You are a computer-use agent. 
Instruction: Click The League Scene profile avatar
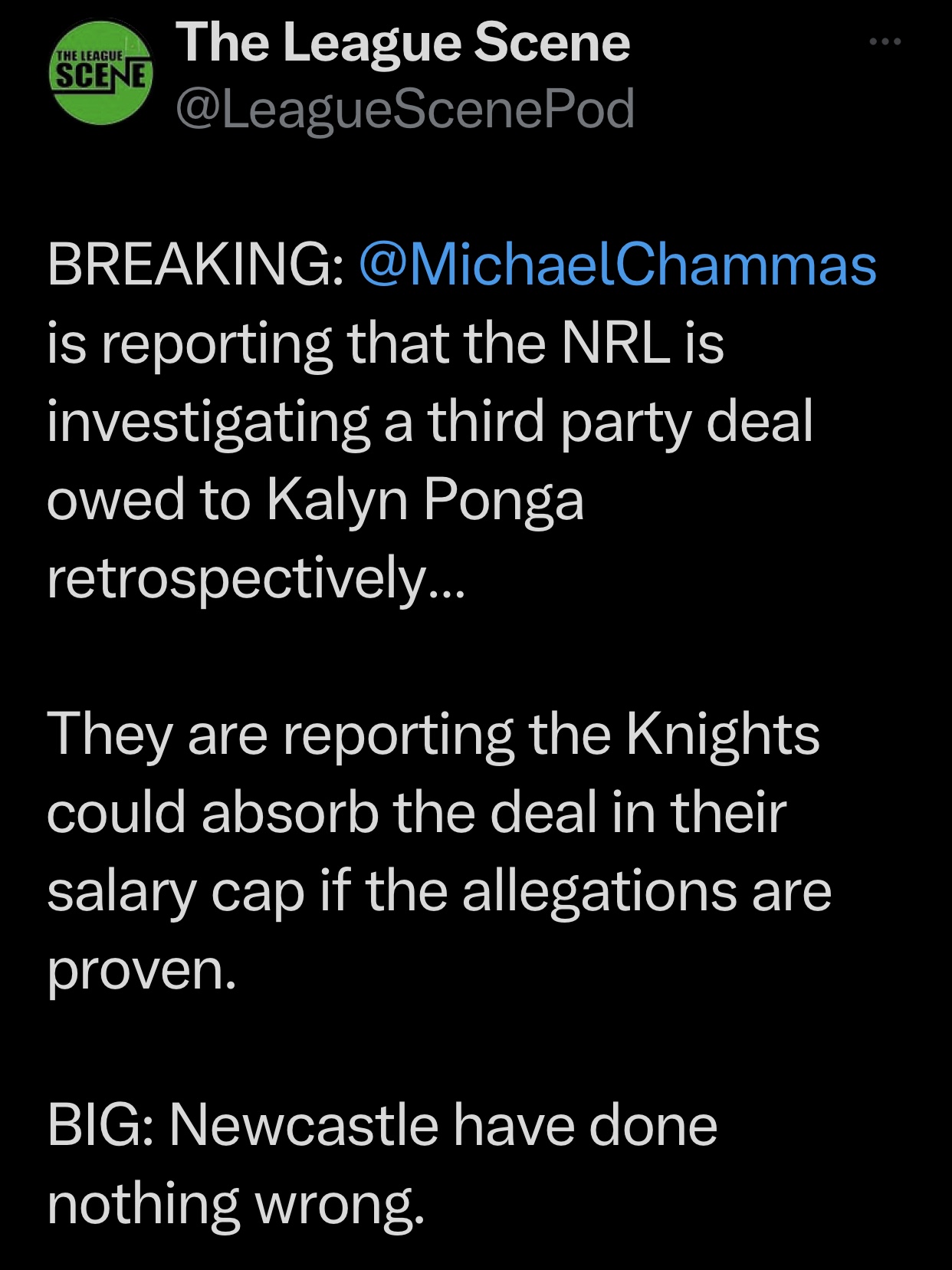coord(100,73)
